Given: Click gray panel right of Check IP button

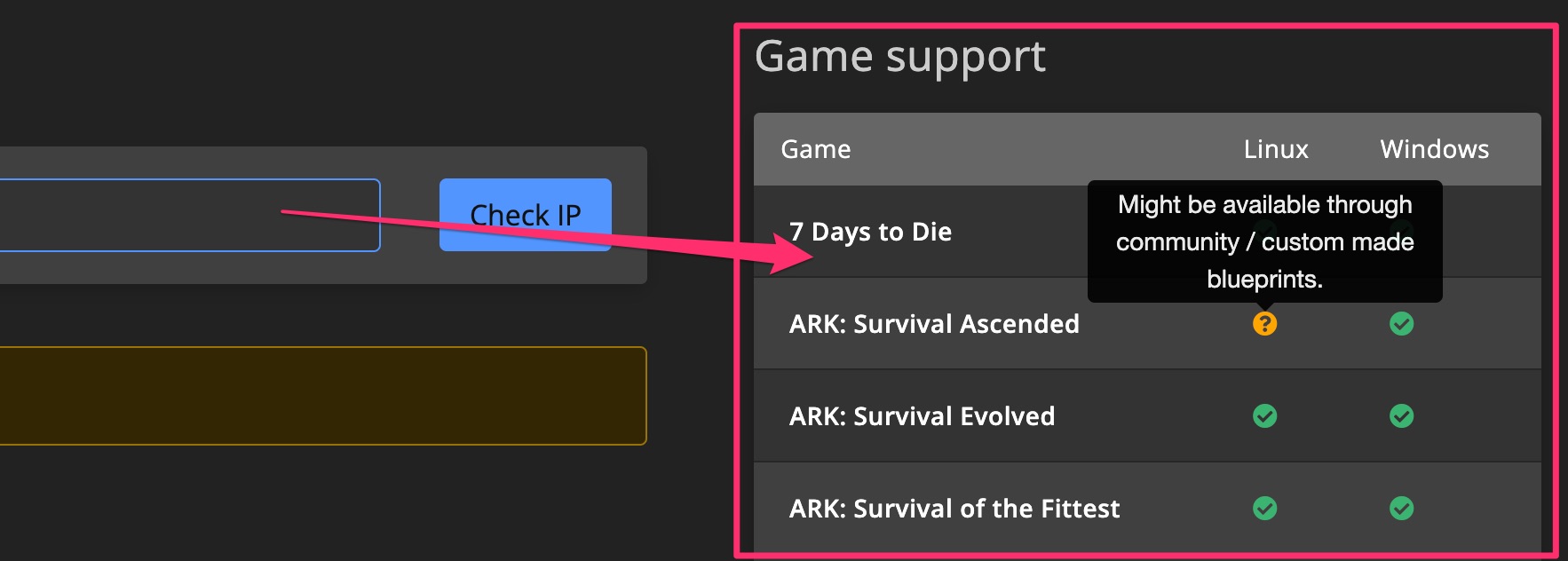Looking at the screenshot, I should [630, 216].
